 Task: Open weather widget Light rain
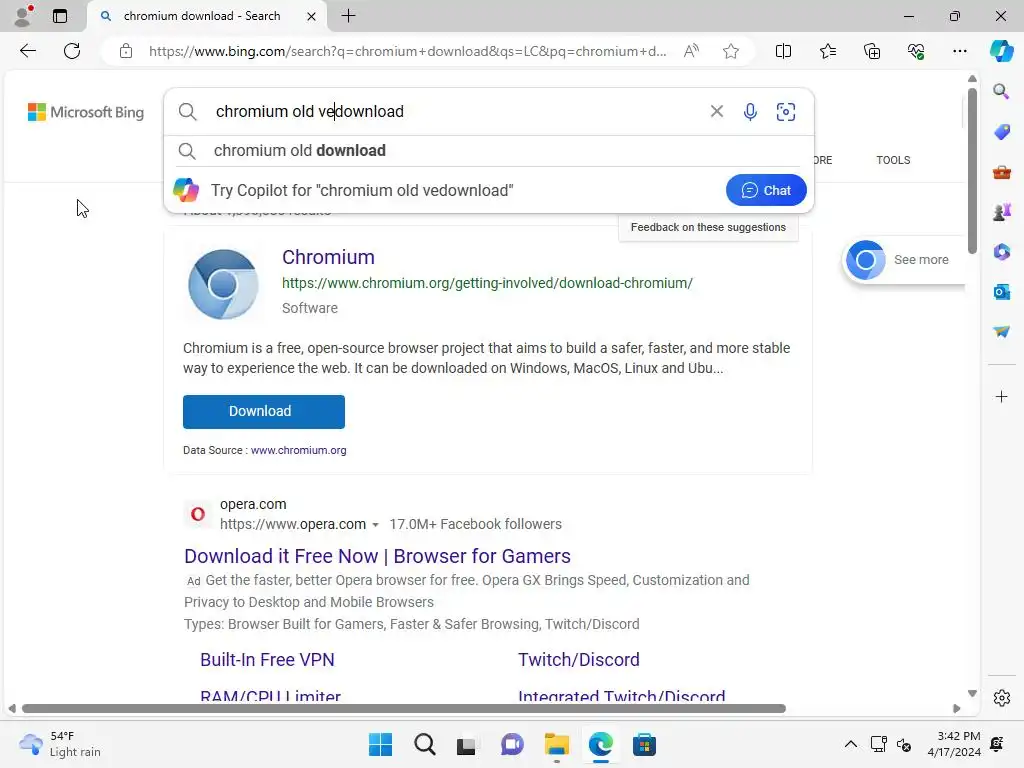60,744
